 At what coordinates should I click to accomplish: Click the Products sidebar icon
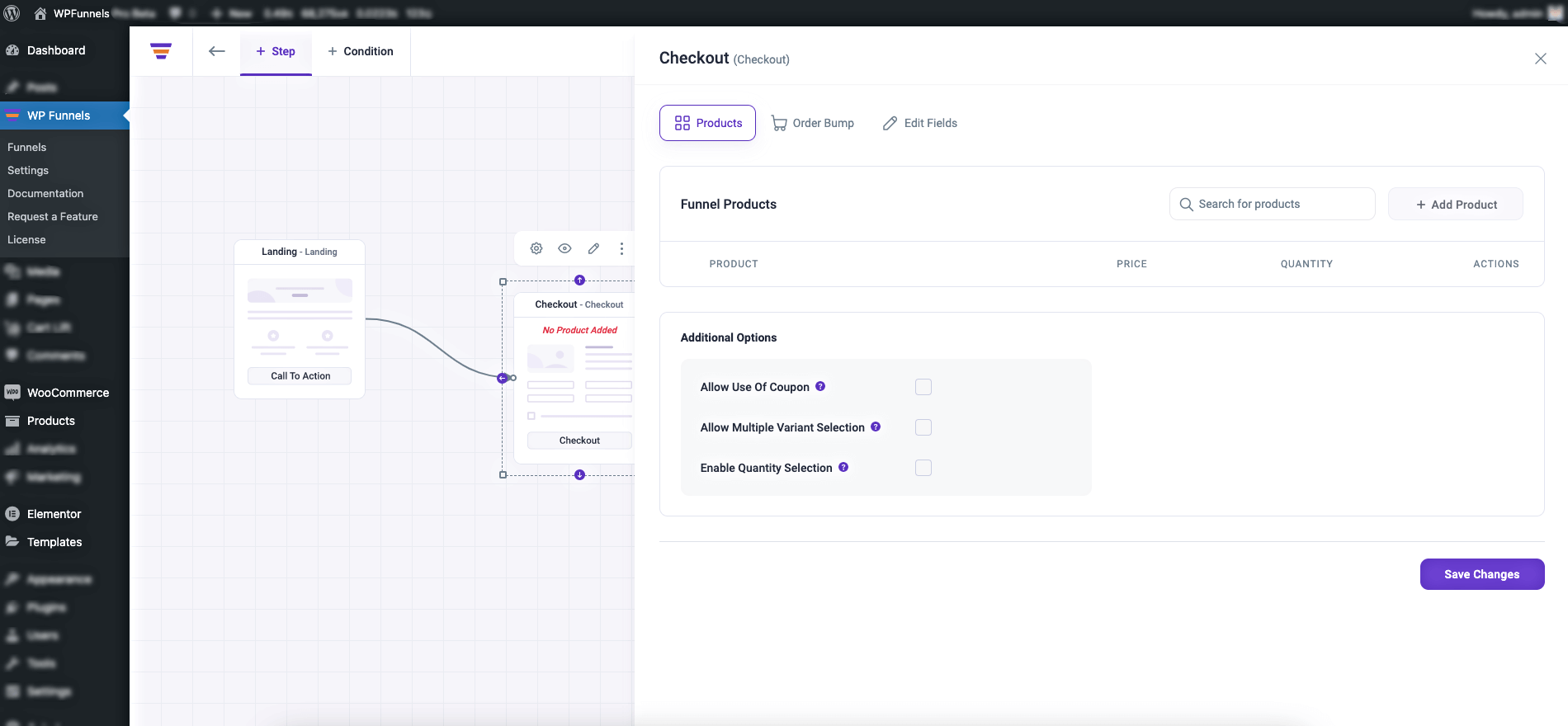coord(12,421)
